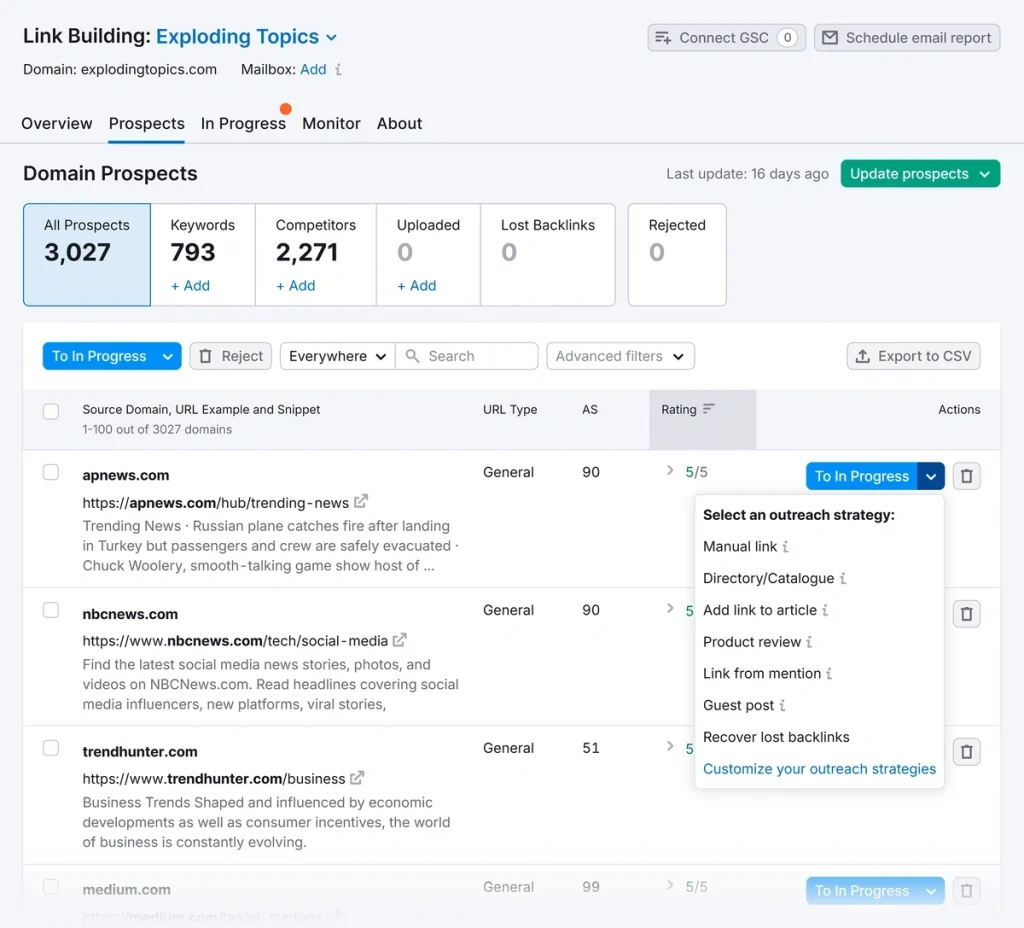1024x928 pixels.
Task: Select the Rejected card
Action: click(x=677, y=255)
